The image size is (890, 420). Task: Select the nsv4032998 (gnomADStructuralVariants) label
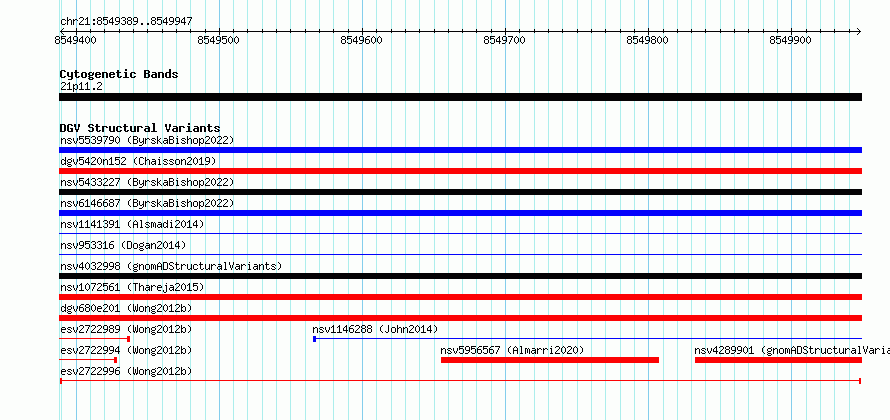coord(171,266)
